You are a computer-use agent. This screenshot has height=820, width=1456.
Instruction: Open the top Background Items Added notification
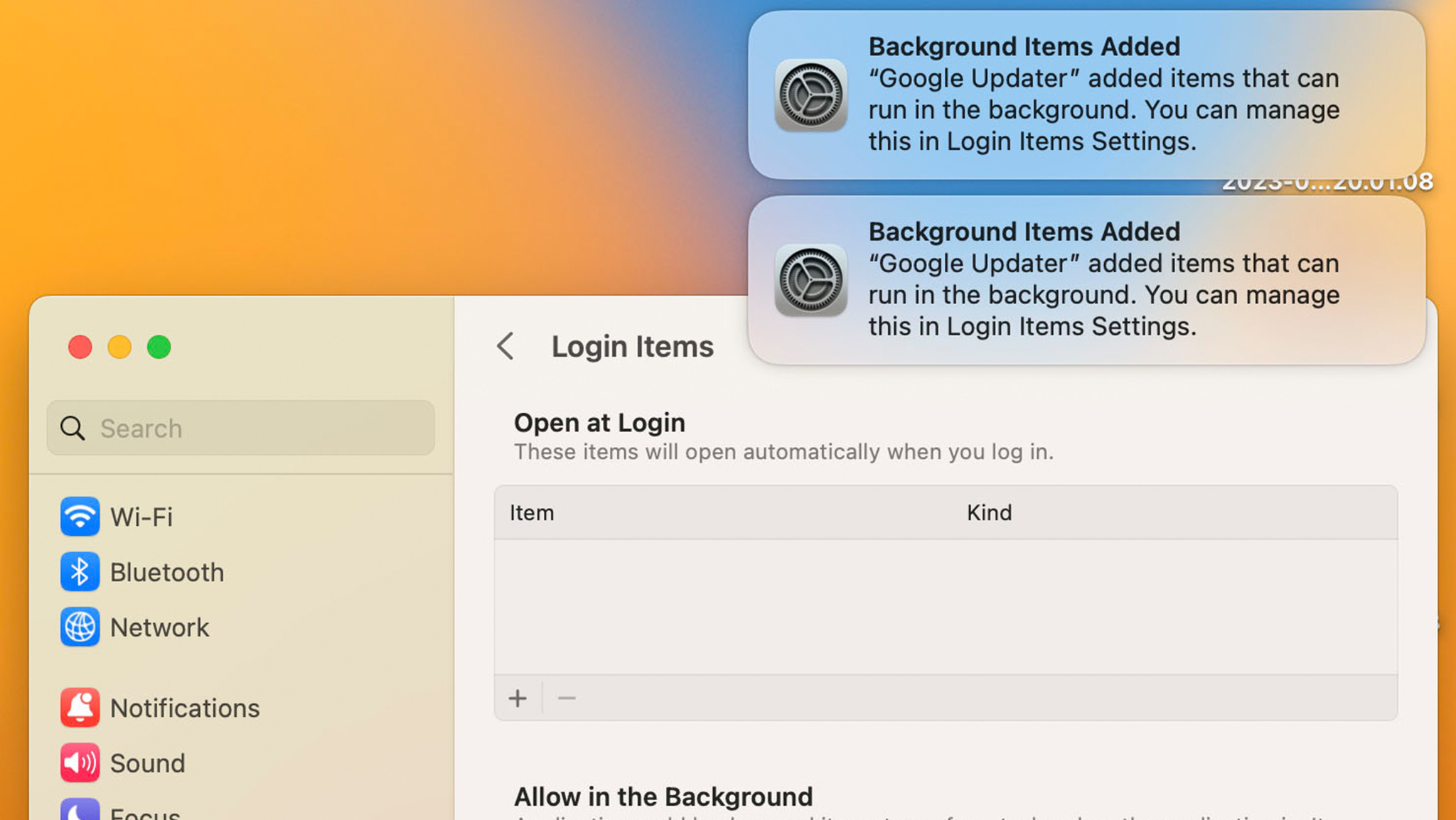pyautogui.click(x=1102, y=94)
